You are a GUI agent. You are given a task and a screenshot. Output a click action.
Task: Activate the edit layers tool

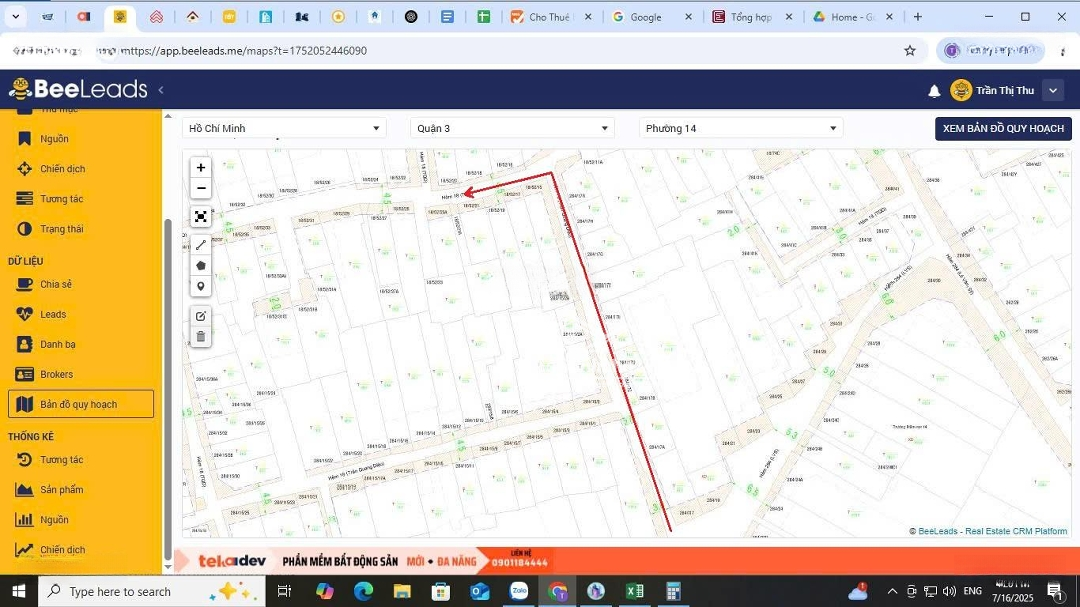tap(201, 316)
